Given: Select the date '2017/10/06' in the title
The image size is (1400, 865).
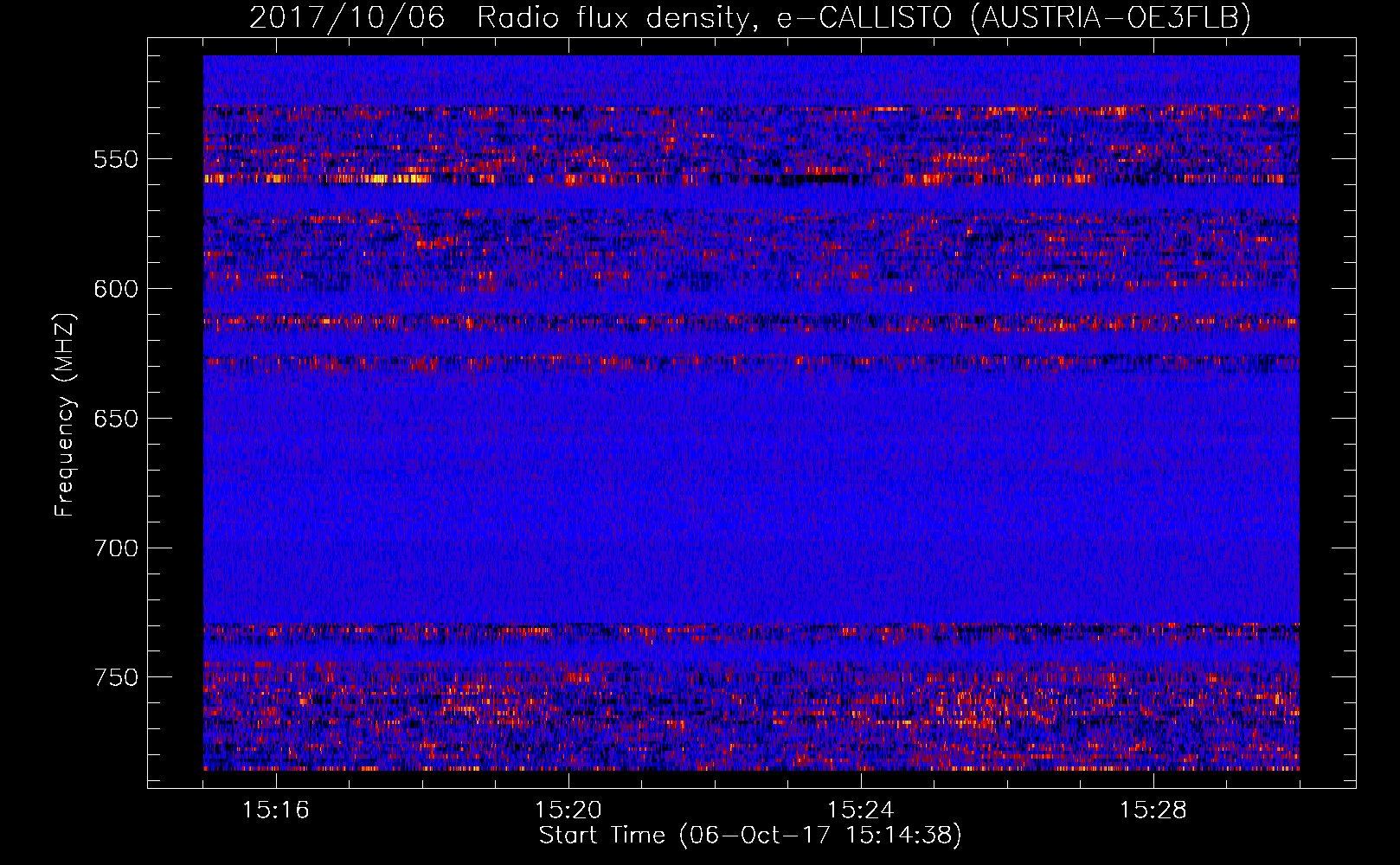Looking at the screenshot, I should coord(347,18).
